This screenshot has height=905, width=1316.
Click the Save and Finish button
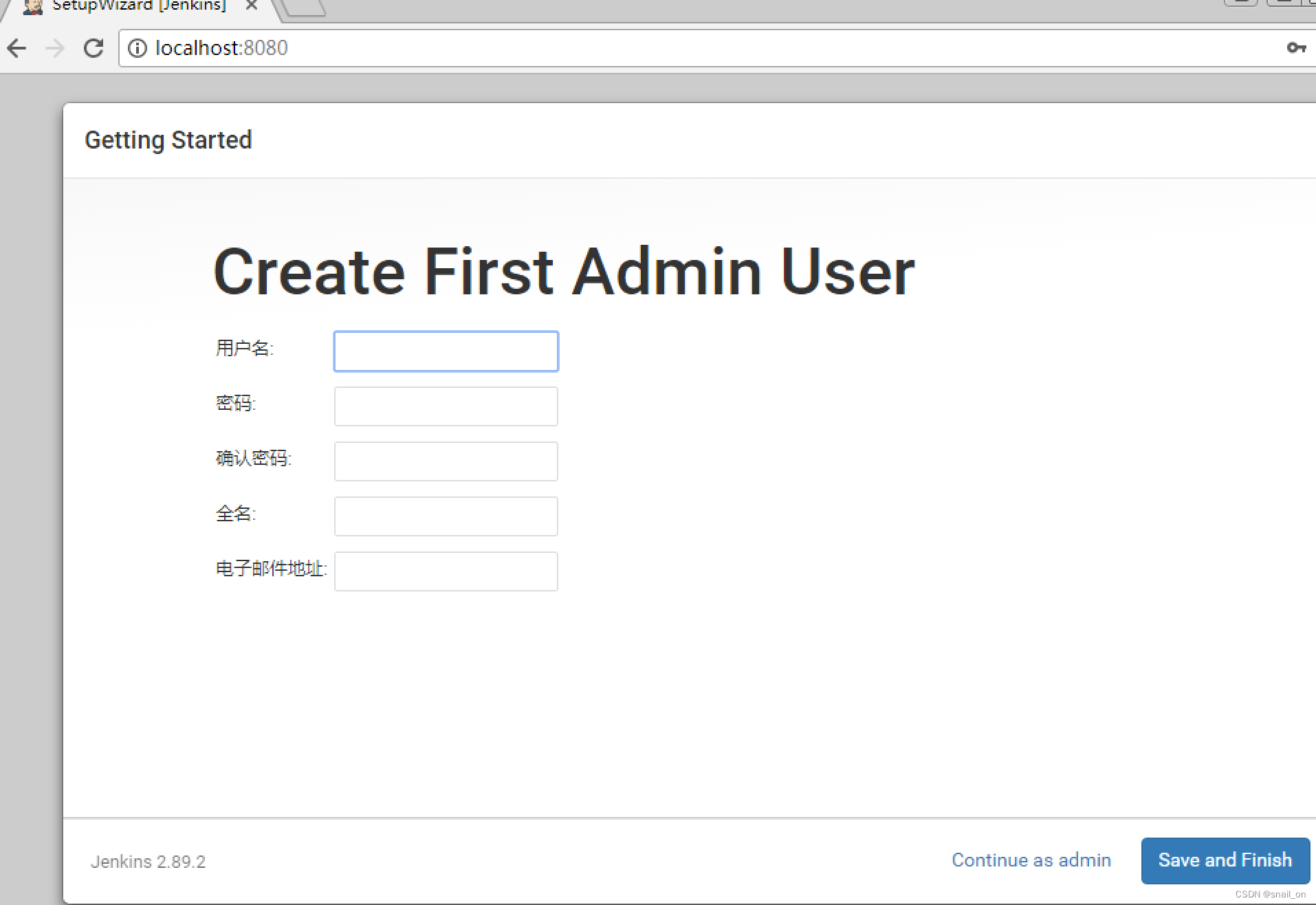[1225, 860]
